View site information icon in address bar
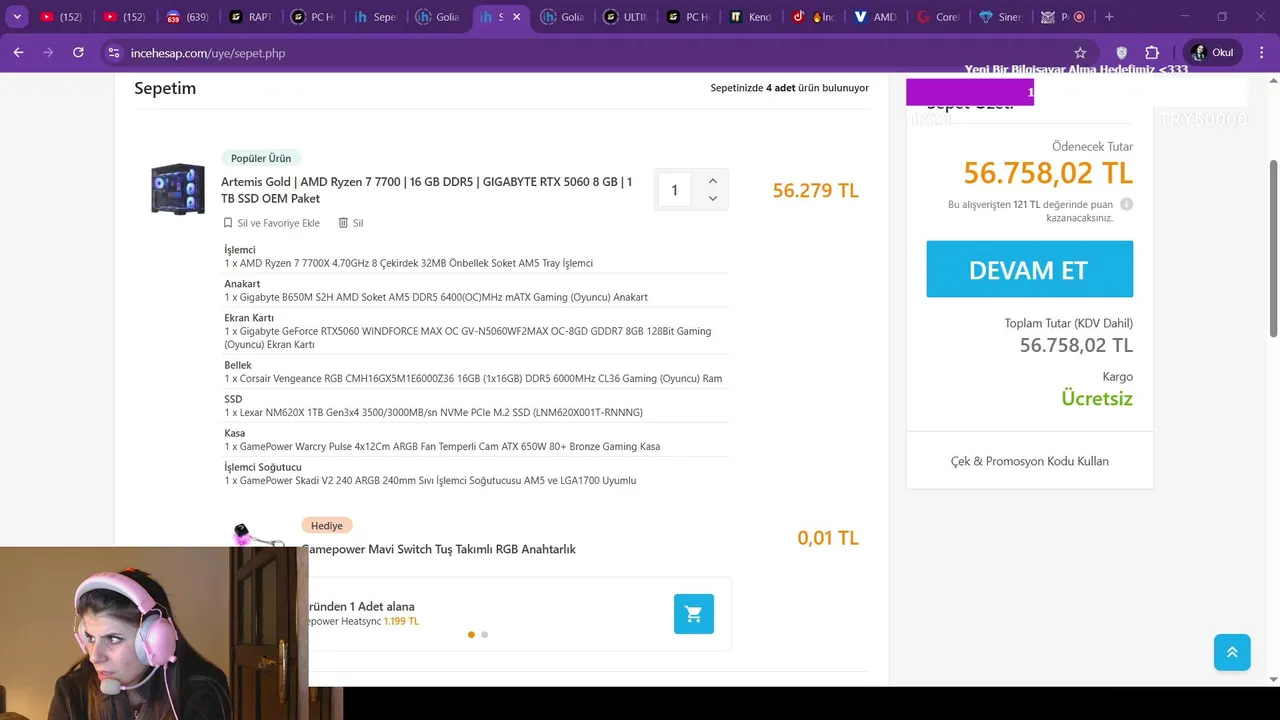Screen dimensions: 1280x720 pos(114,53)
